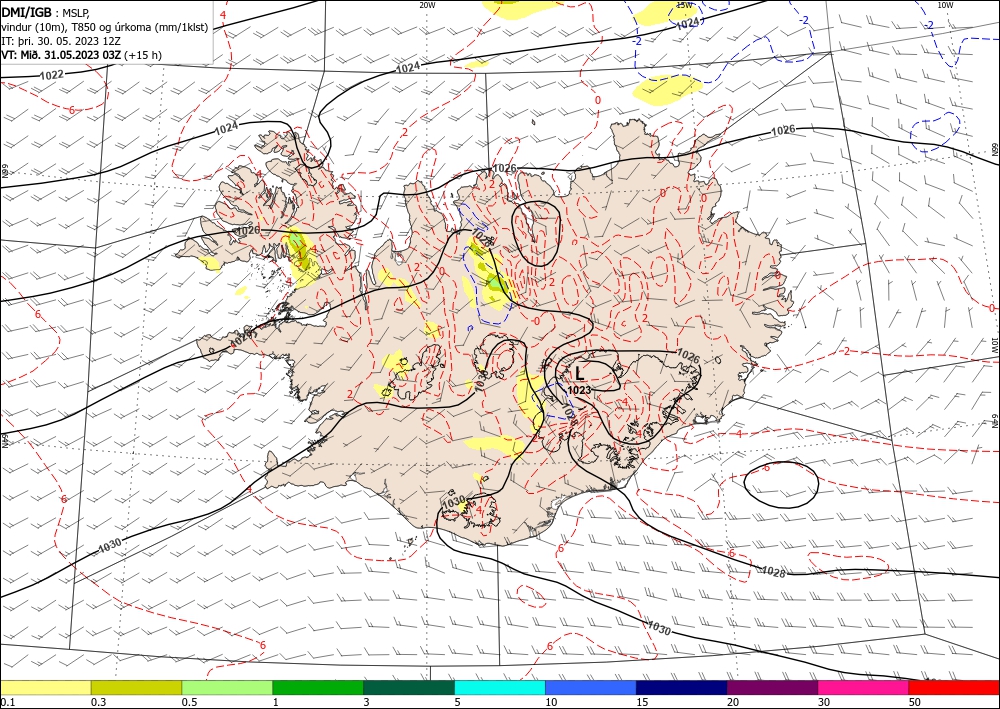Click the "15" legend value label
The height and width of the screenshot is (709, 1000).
(642, 702)
